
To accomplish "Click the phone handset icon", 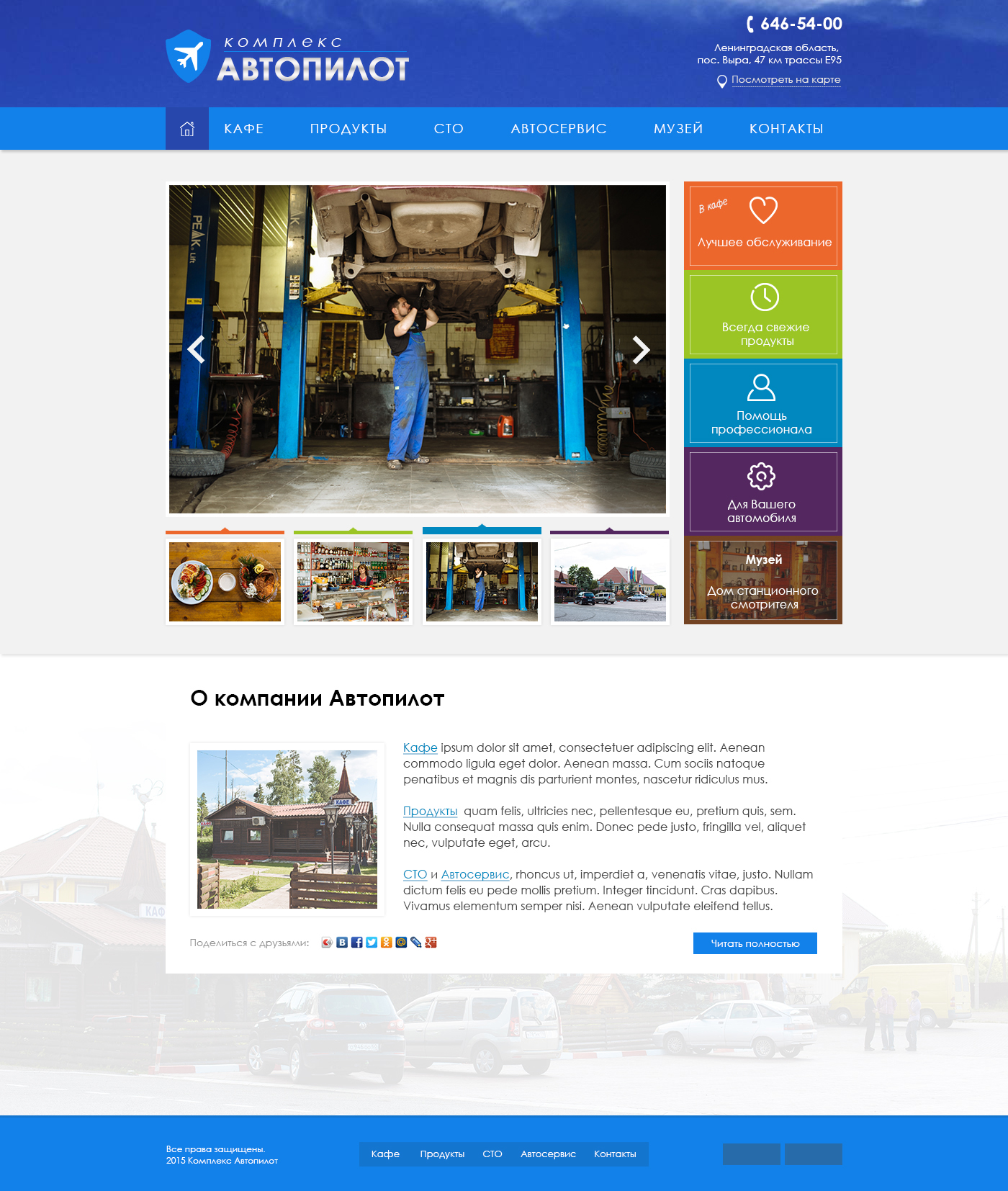I will [750, 24].
